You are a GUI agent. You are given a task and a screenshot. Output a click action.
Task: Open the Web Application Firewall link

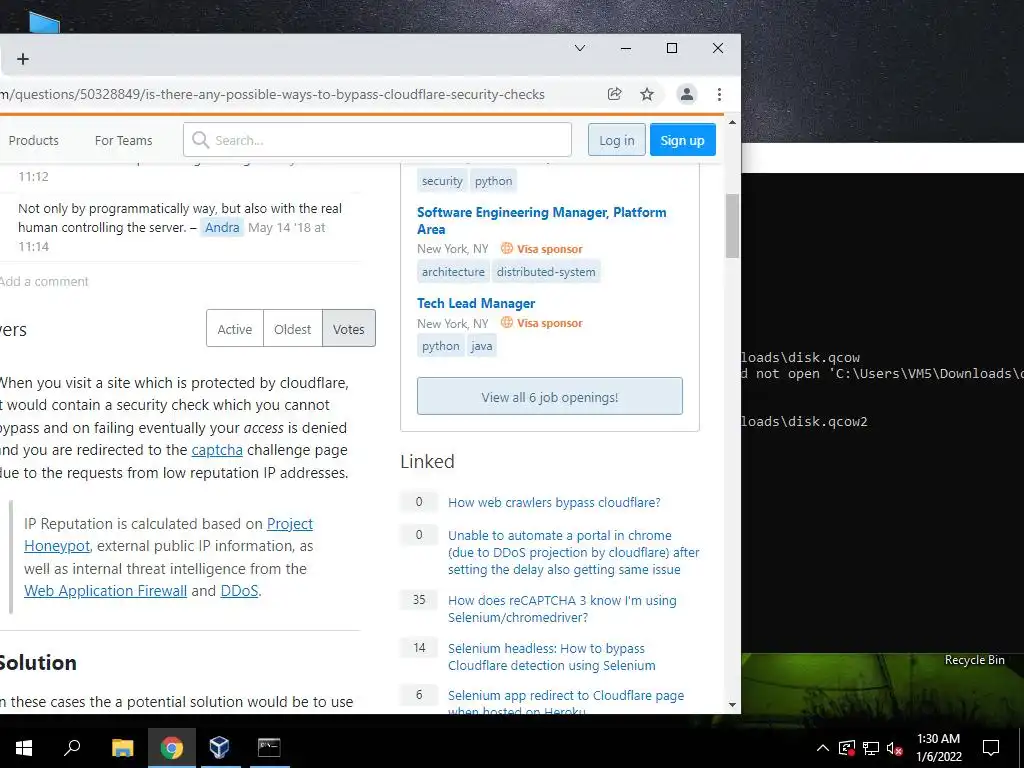coord(106,591)
